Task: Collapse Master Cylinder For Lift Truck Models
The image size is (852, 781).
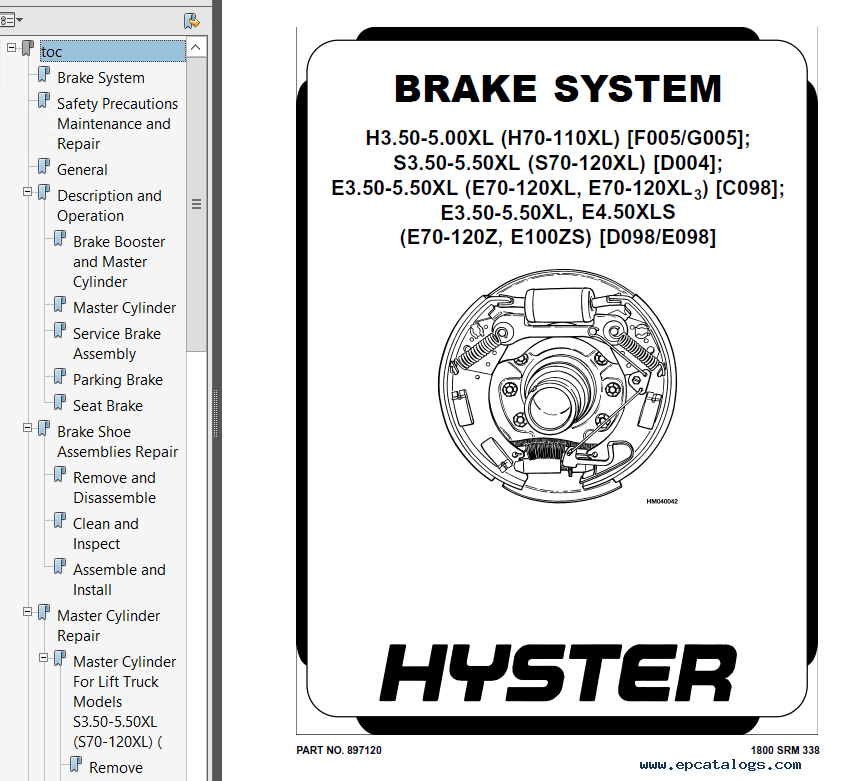Action: (44, 658)
